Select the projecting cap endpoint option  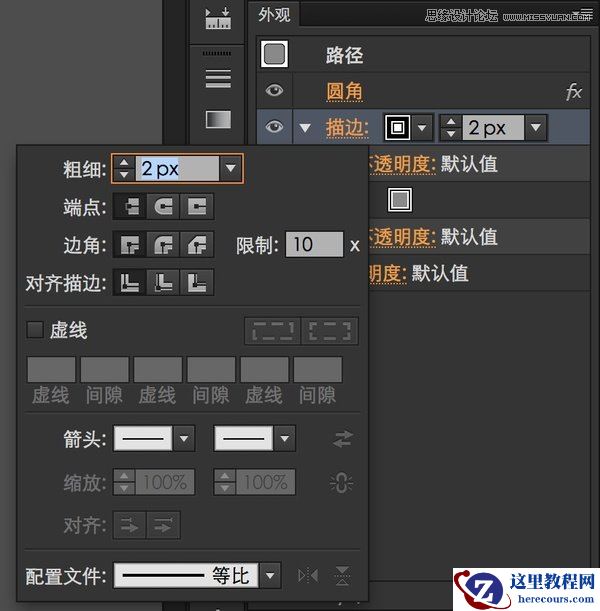pyautogui.click(x=197, y=207)
